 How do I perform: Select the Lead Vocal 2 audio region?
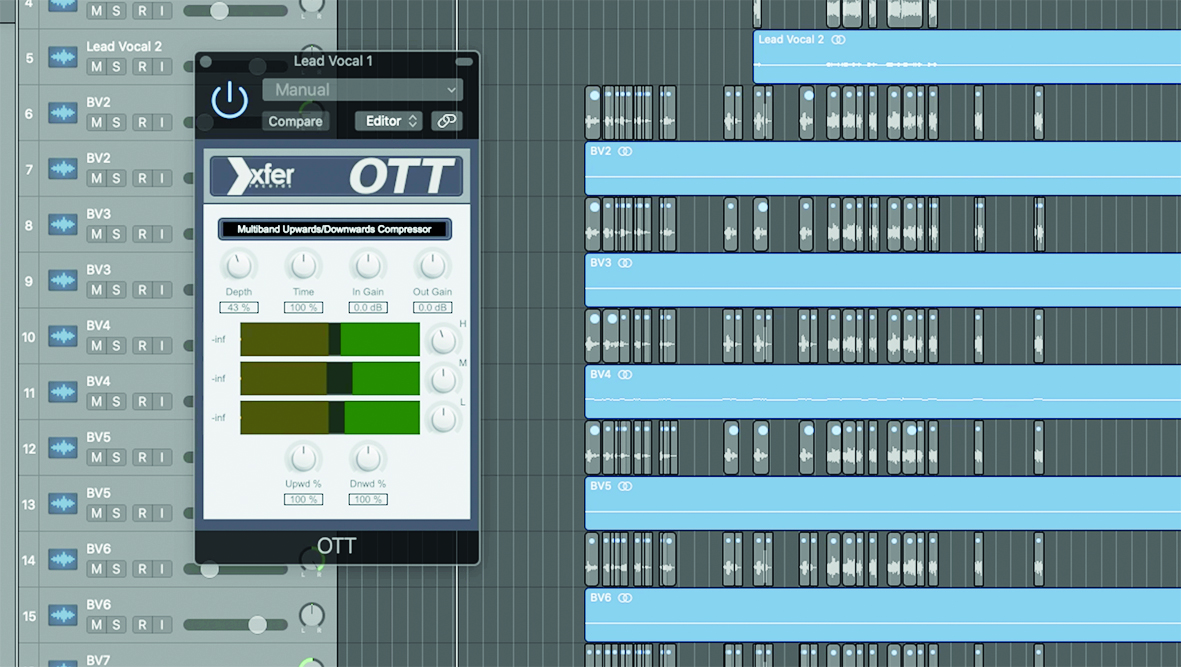[967, 56]
